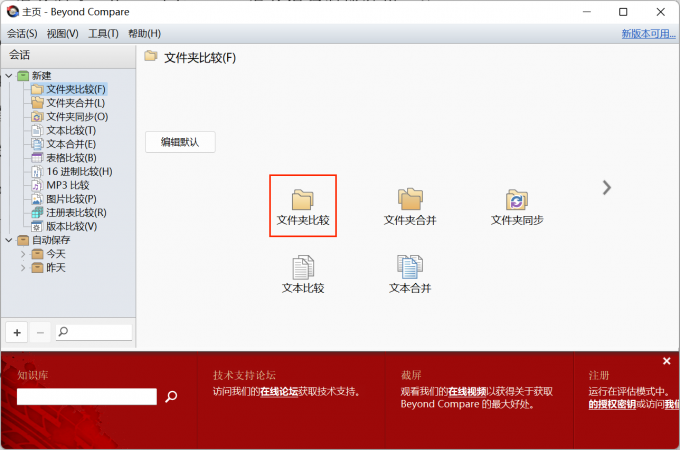
Task: Select 文件夹同步(O) in session tree
Action: [77, 117]
